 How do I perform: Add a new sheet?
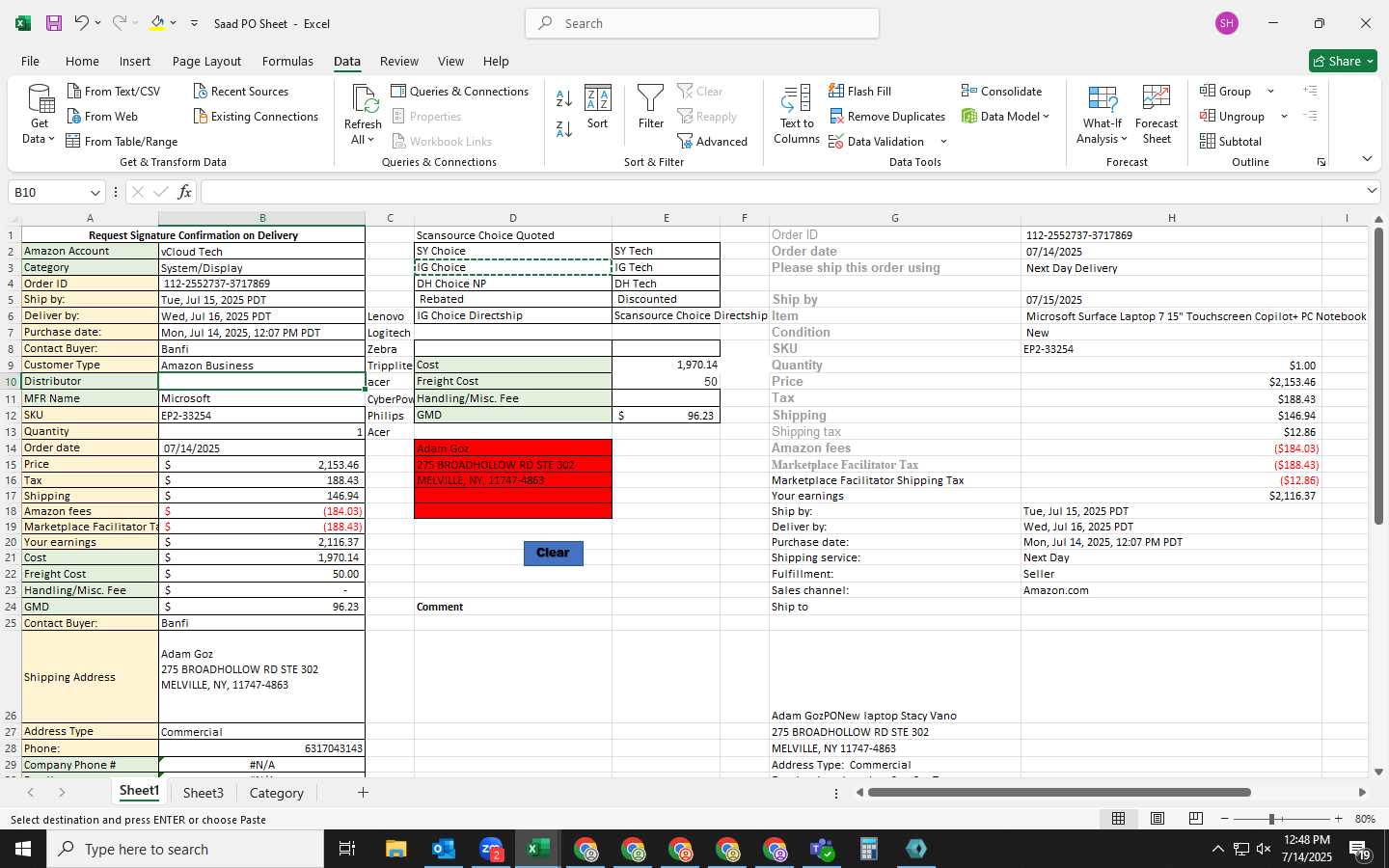(x=363, y=793)
